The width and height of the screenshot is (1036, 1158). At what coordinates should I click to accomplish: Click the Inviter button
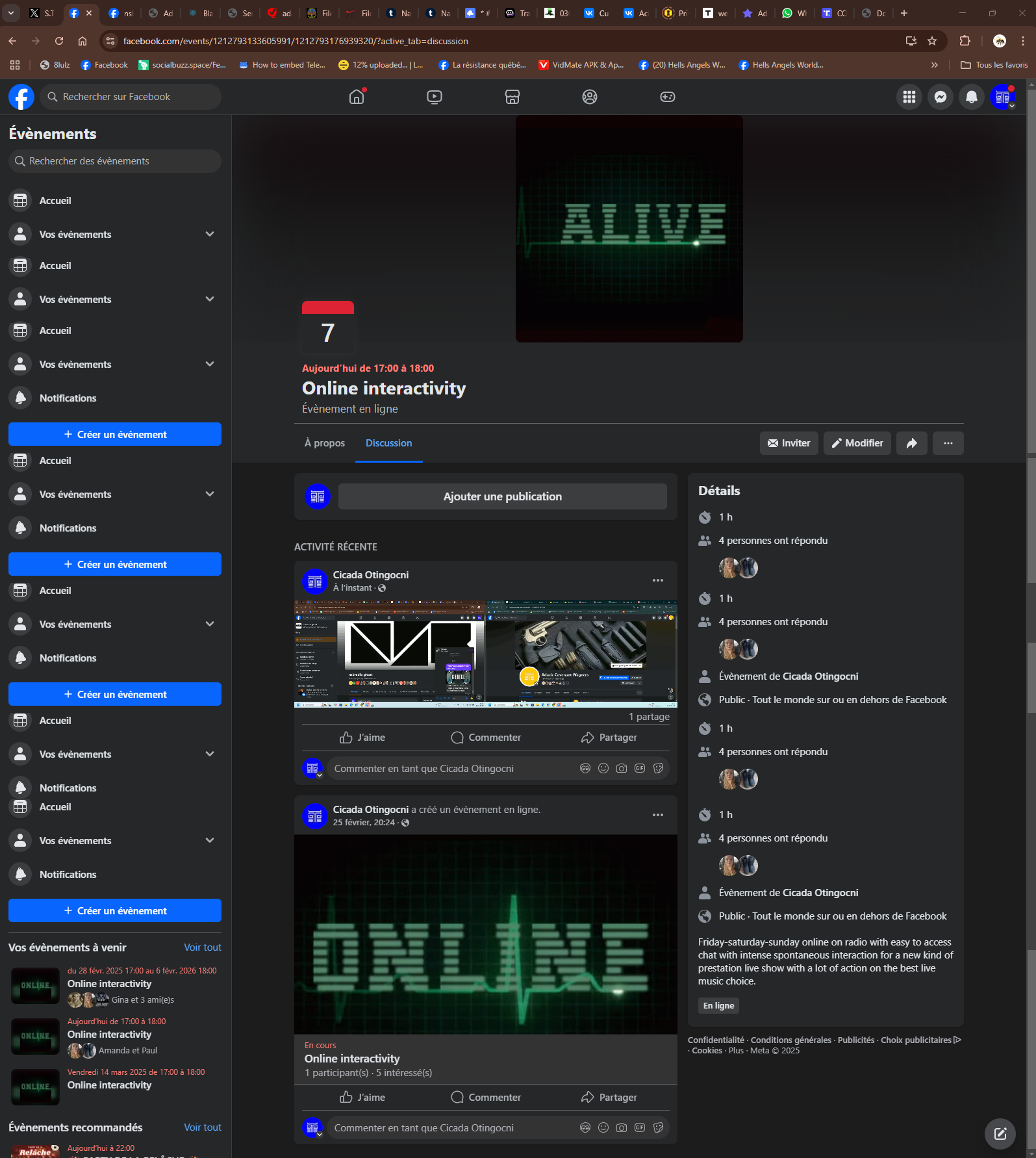[x=789, y=443]
